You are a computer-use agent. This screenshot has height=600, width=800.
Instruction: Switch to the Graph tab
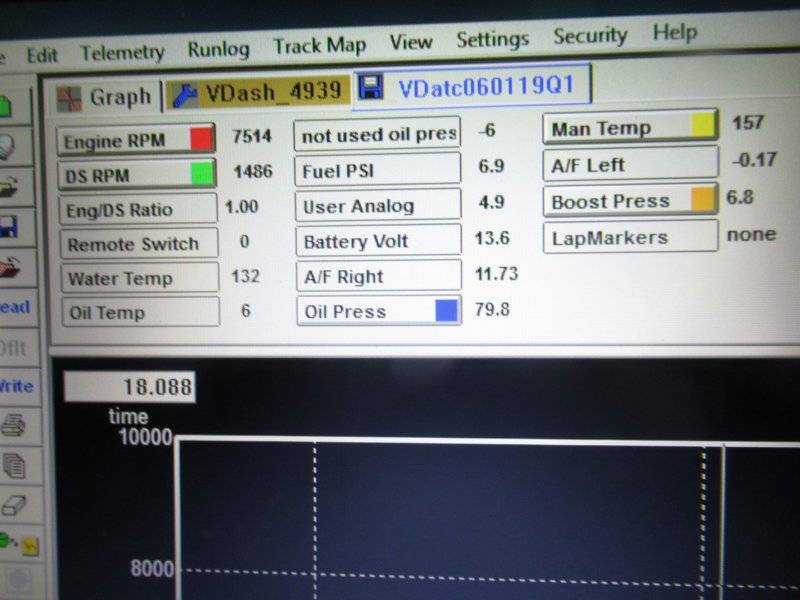click(107, 97)
